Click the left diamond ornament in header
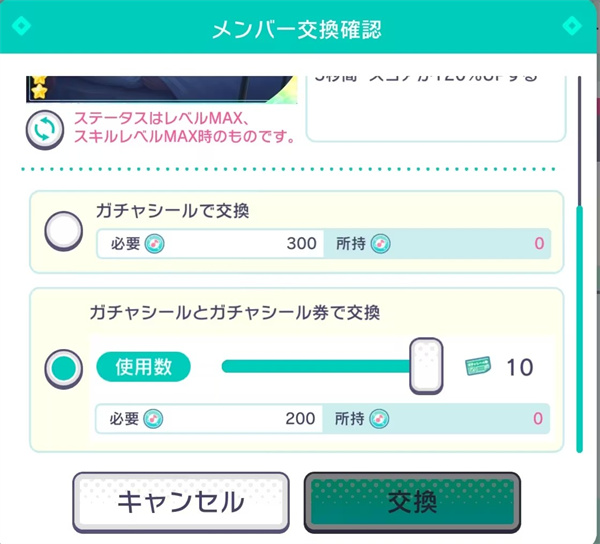Viewport: 600px width, 544px height. (22, 26)
